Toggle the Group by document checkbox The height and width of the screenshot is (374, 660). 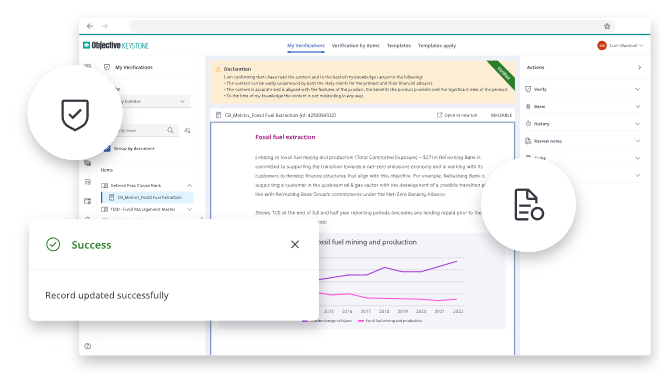(107, 149)
